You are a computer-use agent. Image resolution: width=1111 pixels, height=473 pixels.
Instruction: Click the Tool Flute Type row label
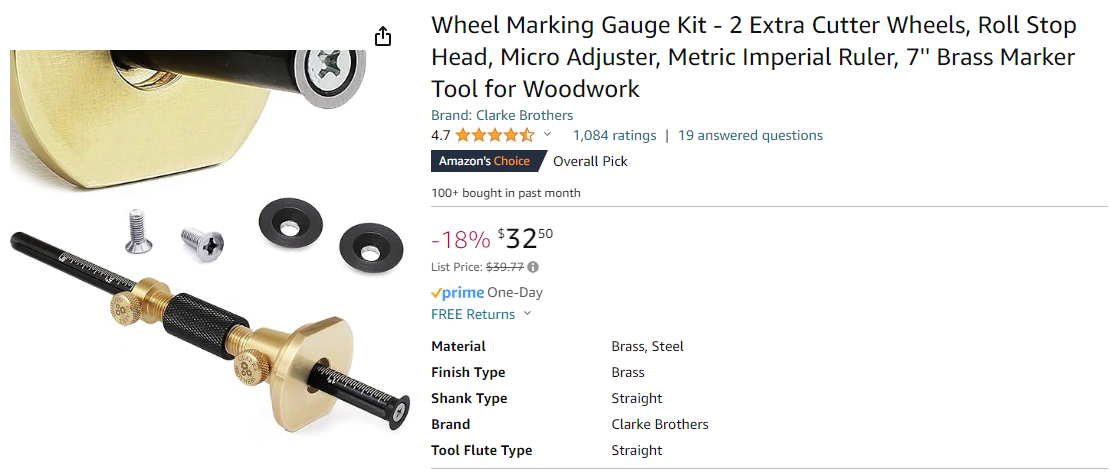(x=481, y=450)
